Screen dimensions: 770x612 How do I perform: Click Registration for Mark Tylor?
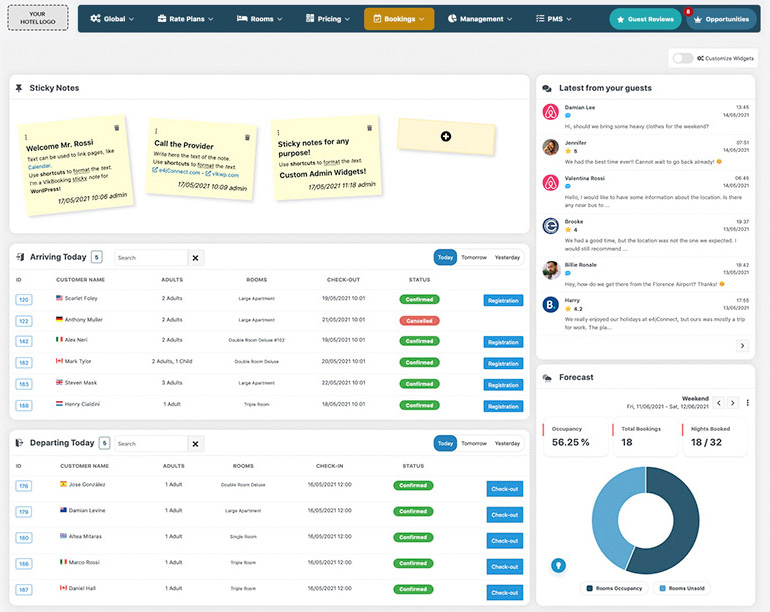coord(503,363)
